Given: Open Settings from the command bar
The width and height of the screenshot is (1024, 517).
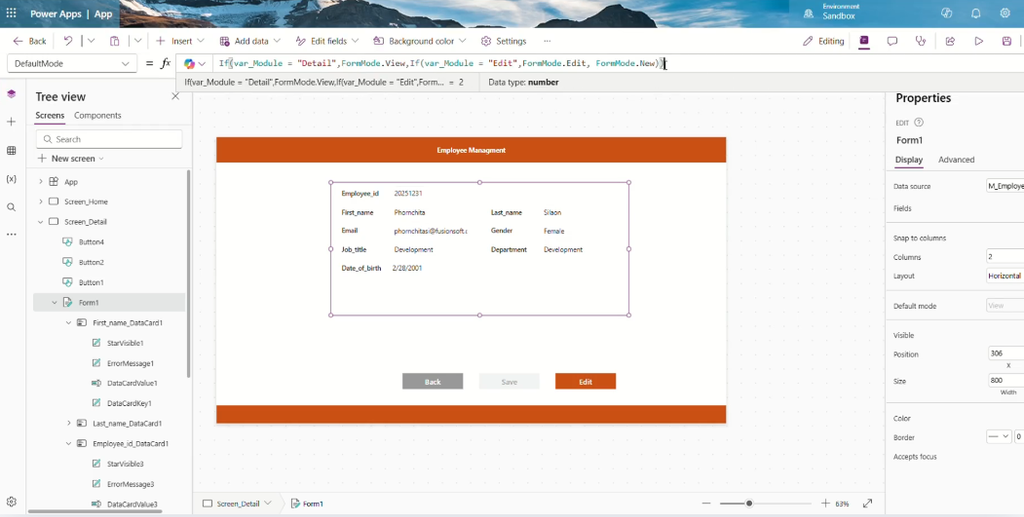Looking at the screenshot, I should pos(504,40).
